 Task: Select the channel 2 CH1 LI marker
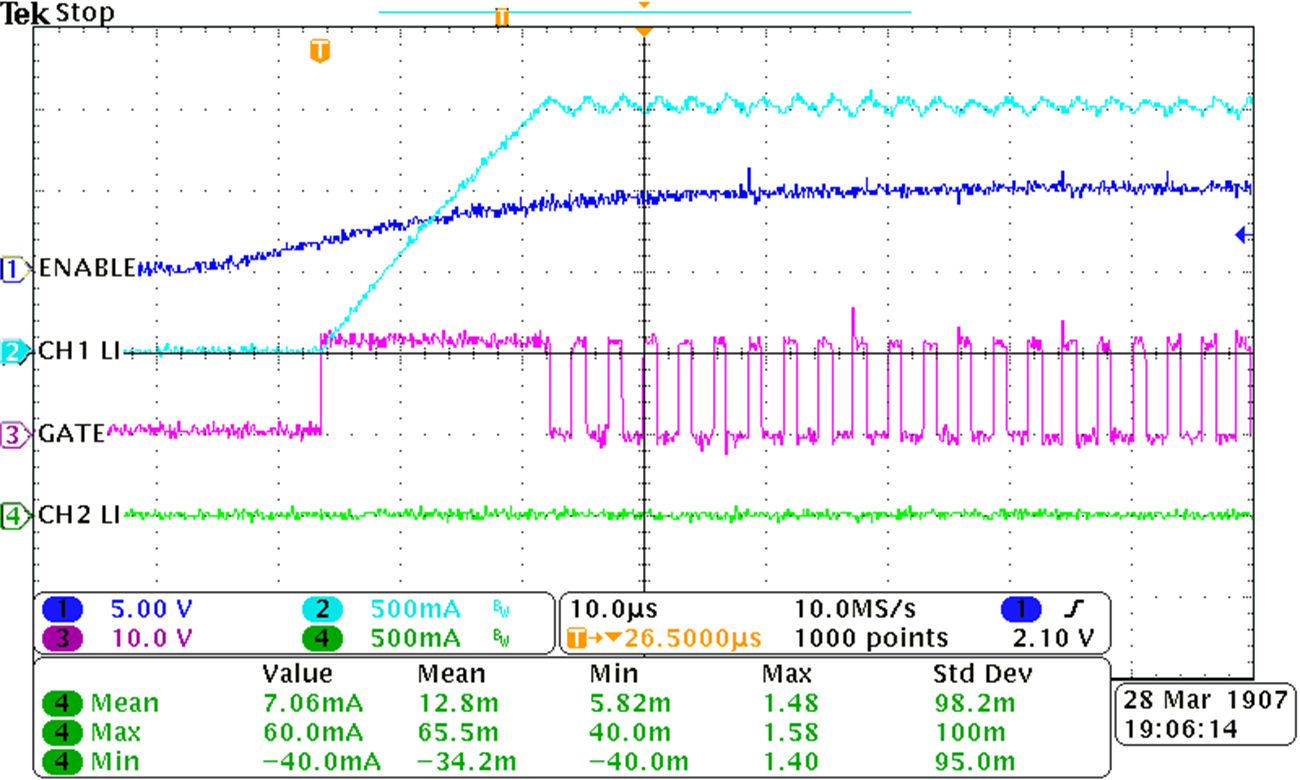pyautogui.click(x=14, y=352)
